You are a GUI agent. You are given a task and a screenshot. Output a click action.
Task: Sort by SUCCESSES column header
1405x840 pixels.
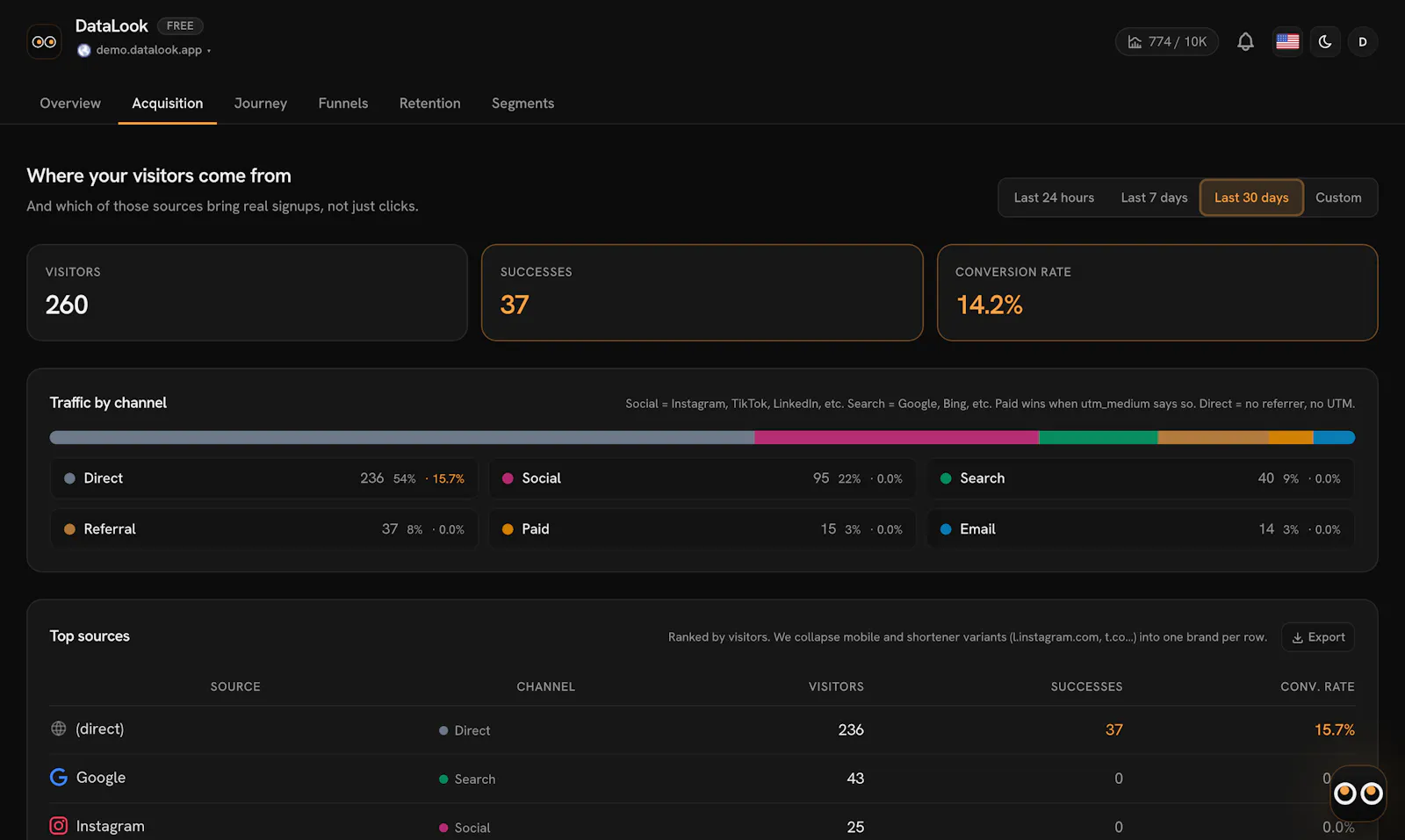(1086, 686)
